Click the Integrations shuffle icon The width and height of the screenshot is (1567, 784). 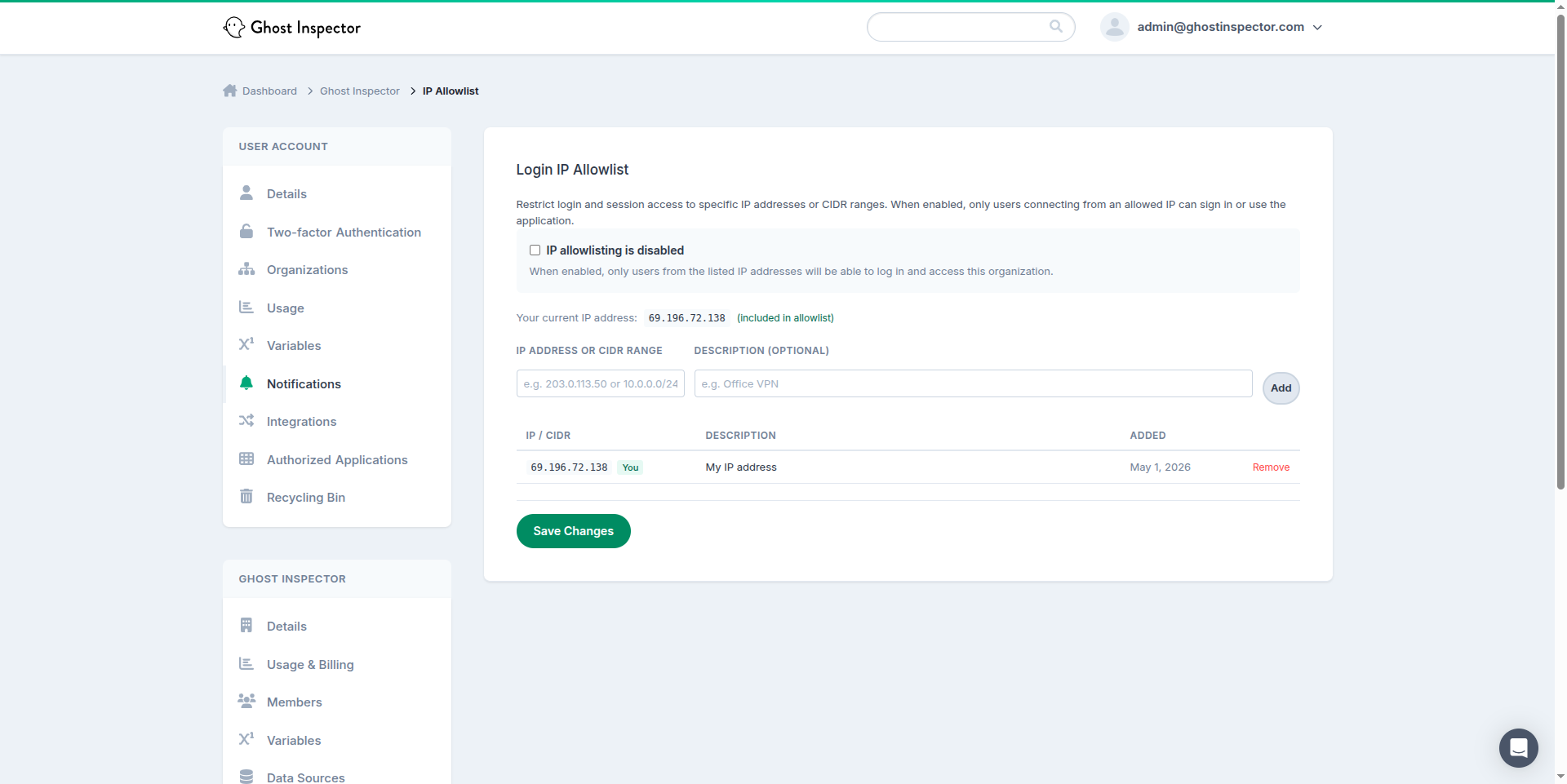[246, 421]
